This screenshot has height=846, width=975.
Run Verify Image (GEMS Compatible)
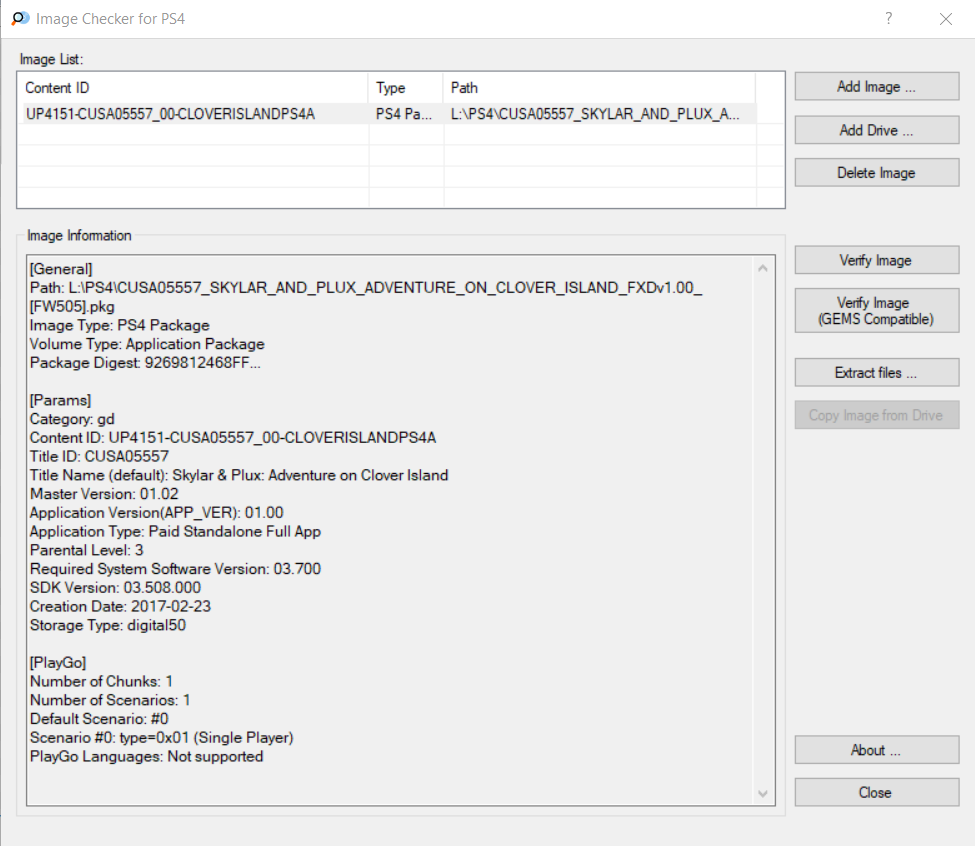click(x=877, y=311)
